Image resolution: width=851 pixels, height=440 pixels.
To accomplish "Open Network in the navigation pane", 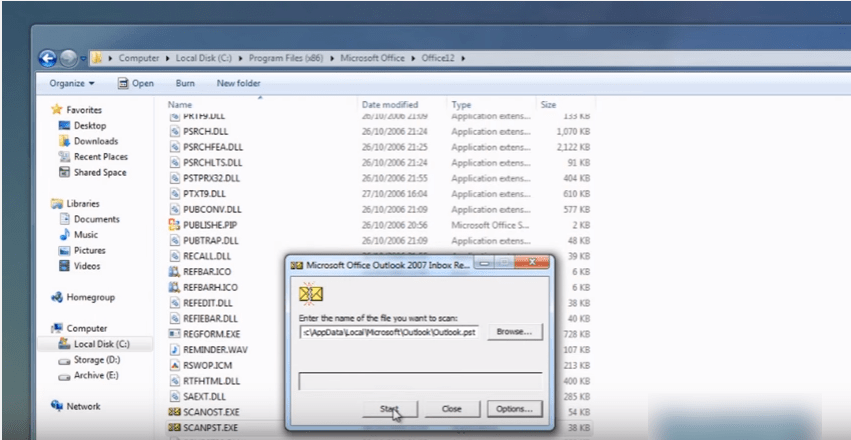I will coord(76,406).
